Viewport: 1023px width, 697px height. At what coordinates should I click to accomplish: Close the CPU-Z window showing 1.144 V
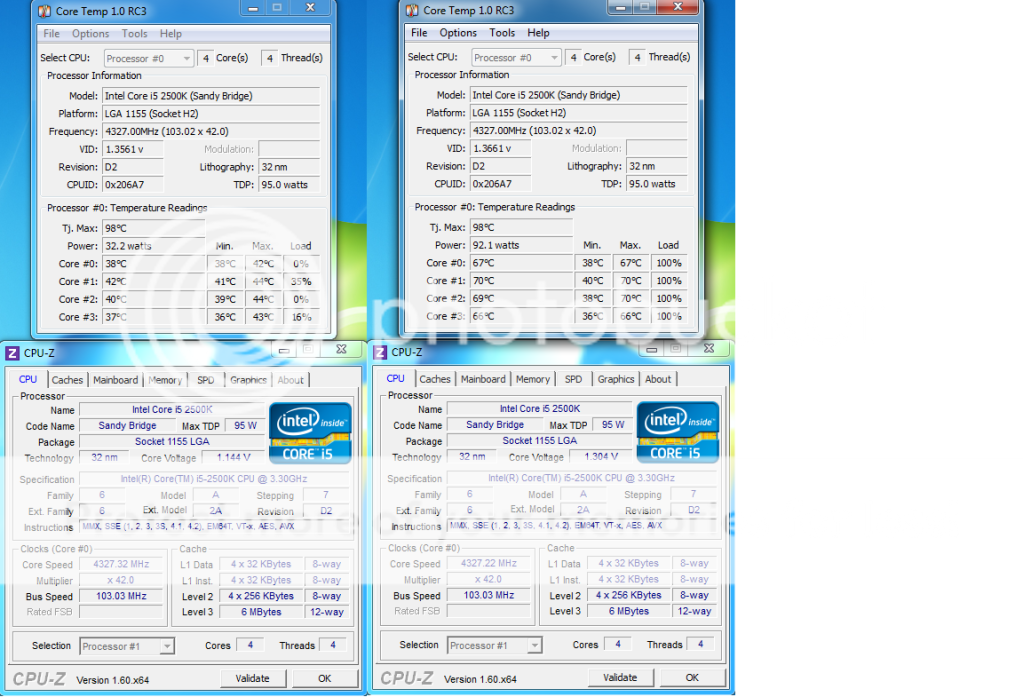click(340, 351)
